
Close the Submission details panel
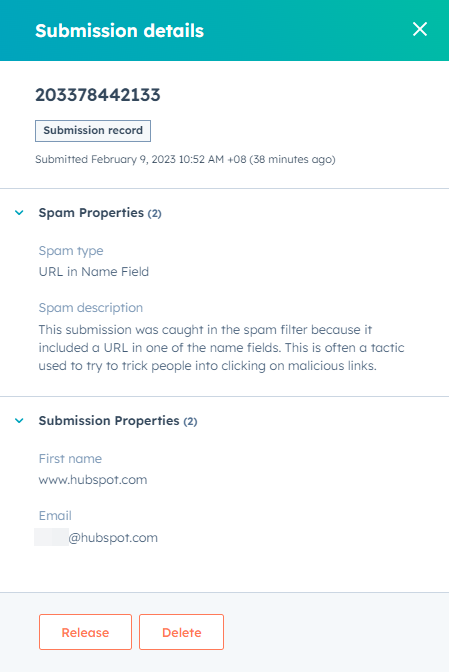pos(420,29)
